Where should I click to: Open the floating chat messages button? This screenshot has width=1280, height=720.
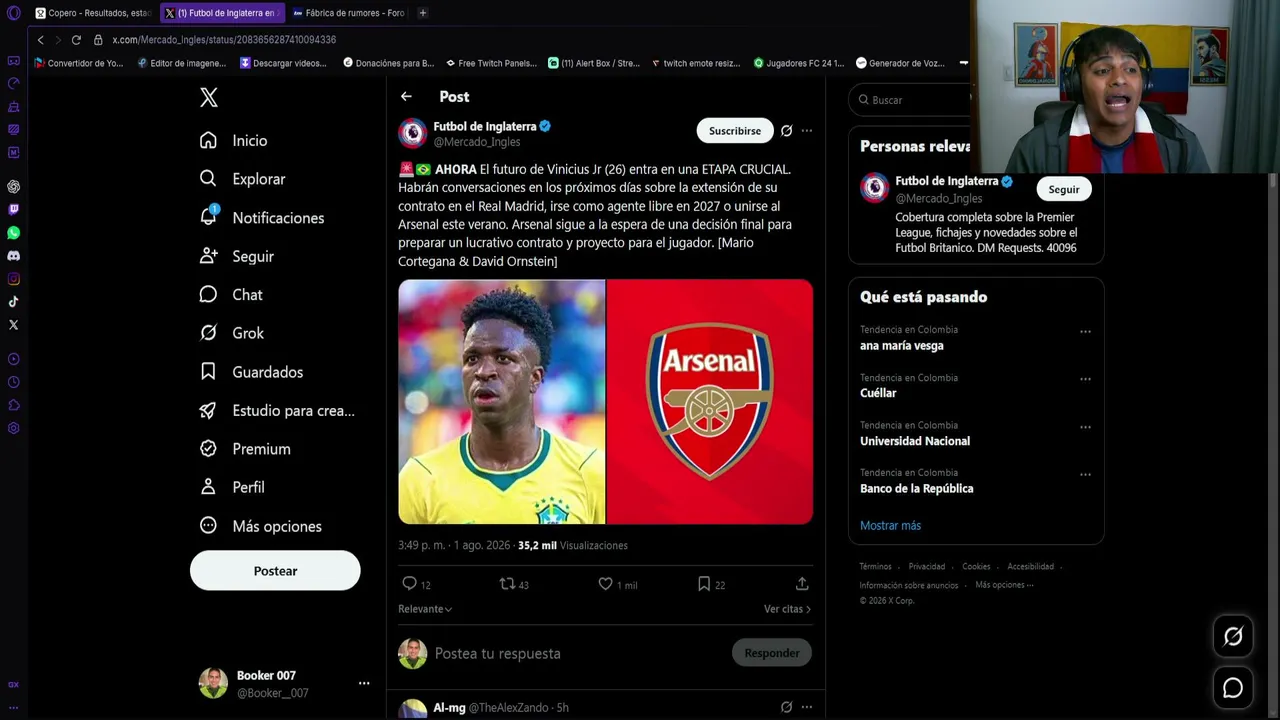tap(1233, 688)
